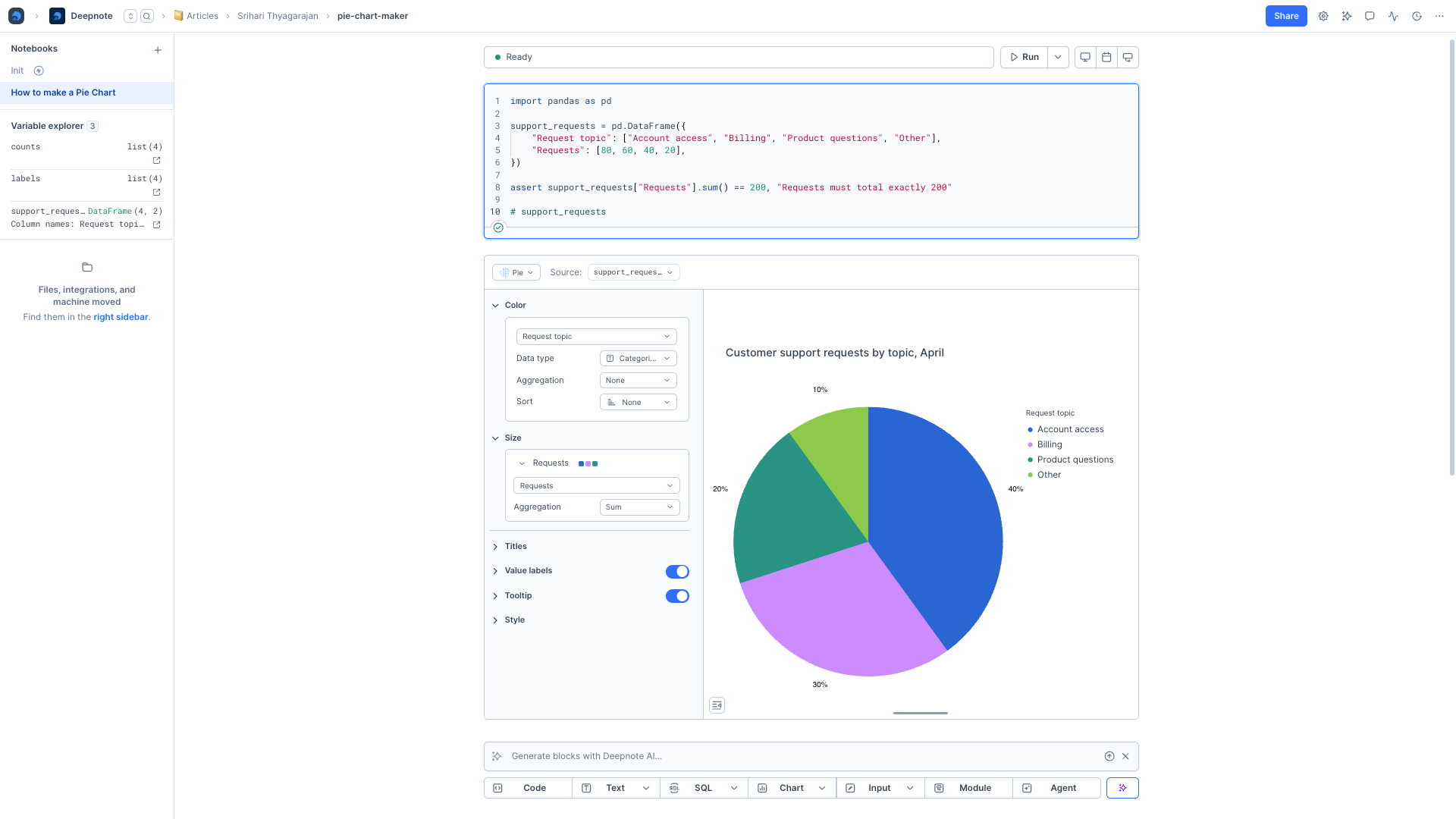
Task: Open the Run options dropdown arrow
Action: click(1058, 57)
